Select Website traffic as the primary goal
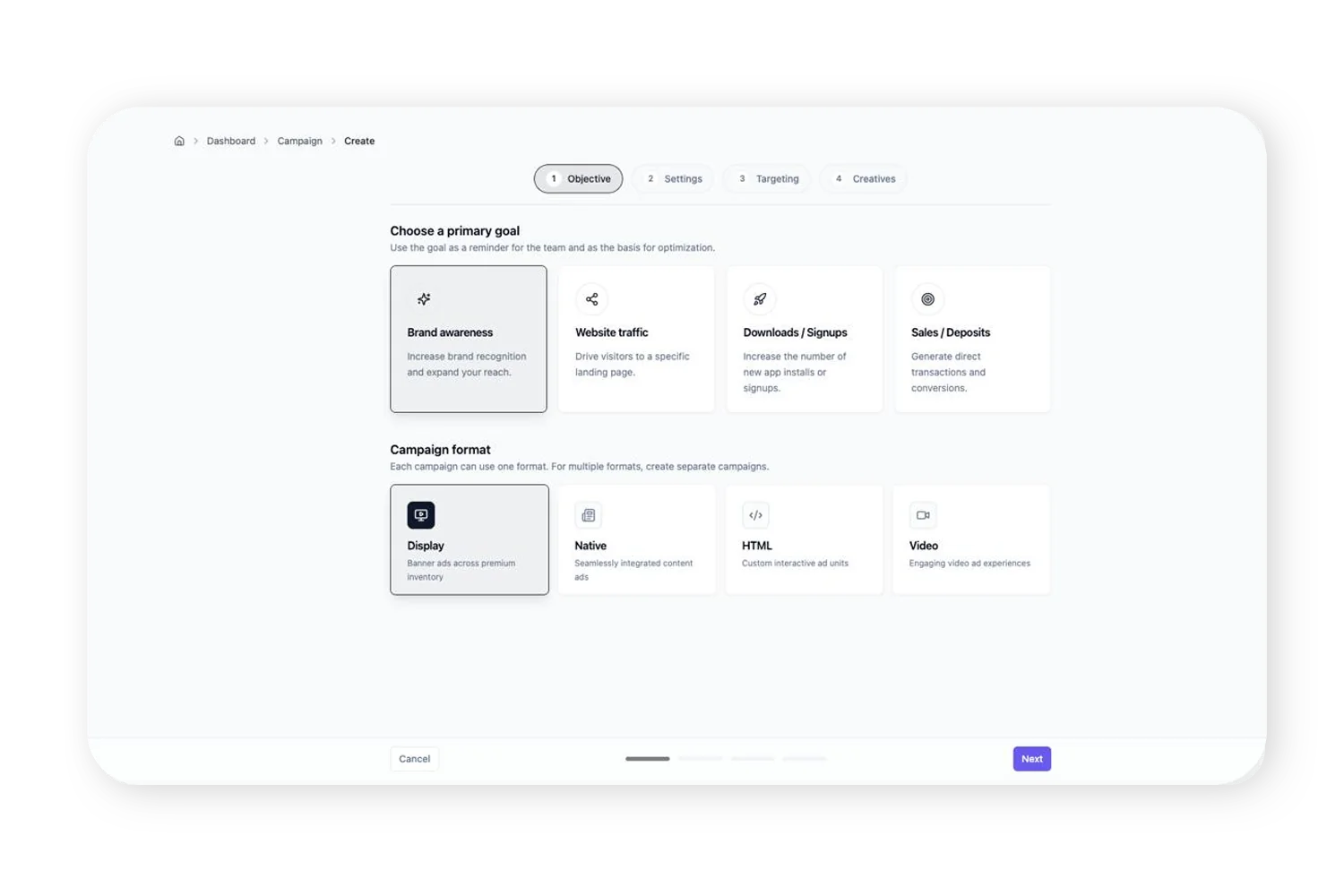Screen dimensions: 1344x896 point(636,339)
